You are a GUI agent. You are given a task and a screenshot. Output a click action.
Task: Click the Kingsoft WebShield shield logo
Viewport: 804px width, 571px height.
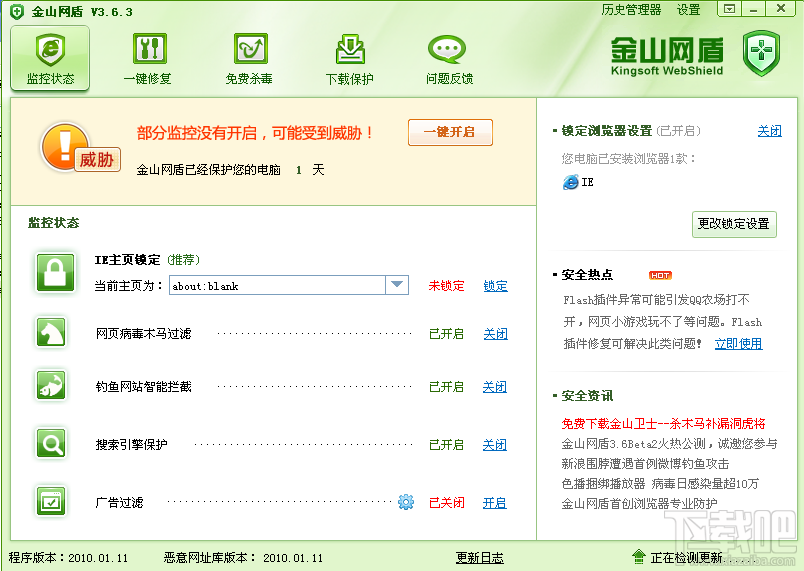pyautogui.click(x=761, y=53)
